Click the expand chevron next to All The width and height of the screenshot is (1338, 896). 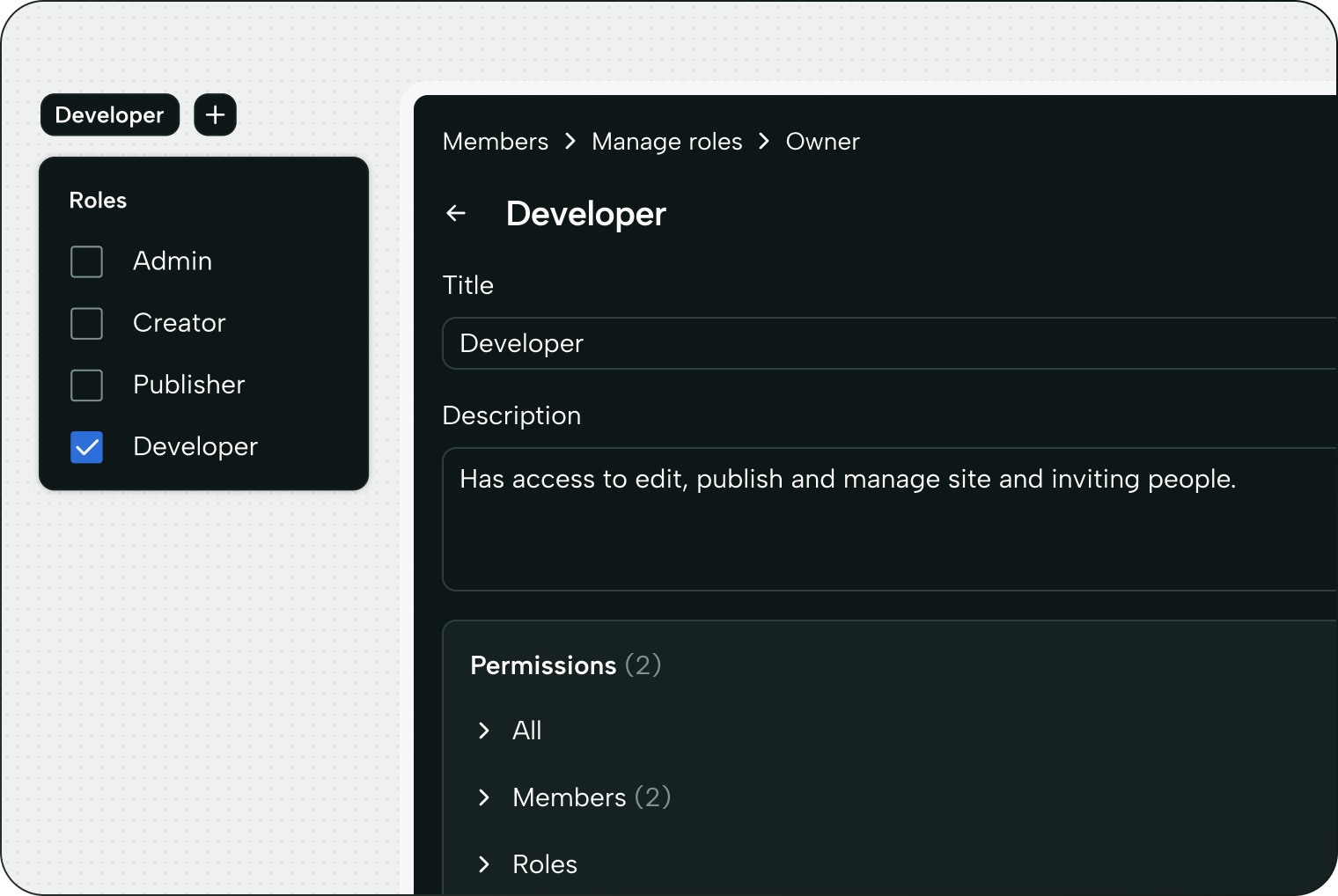(x=483, y=731)
